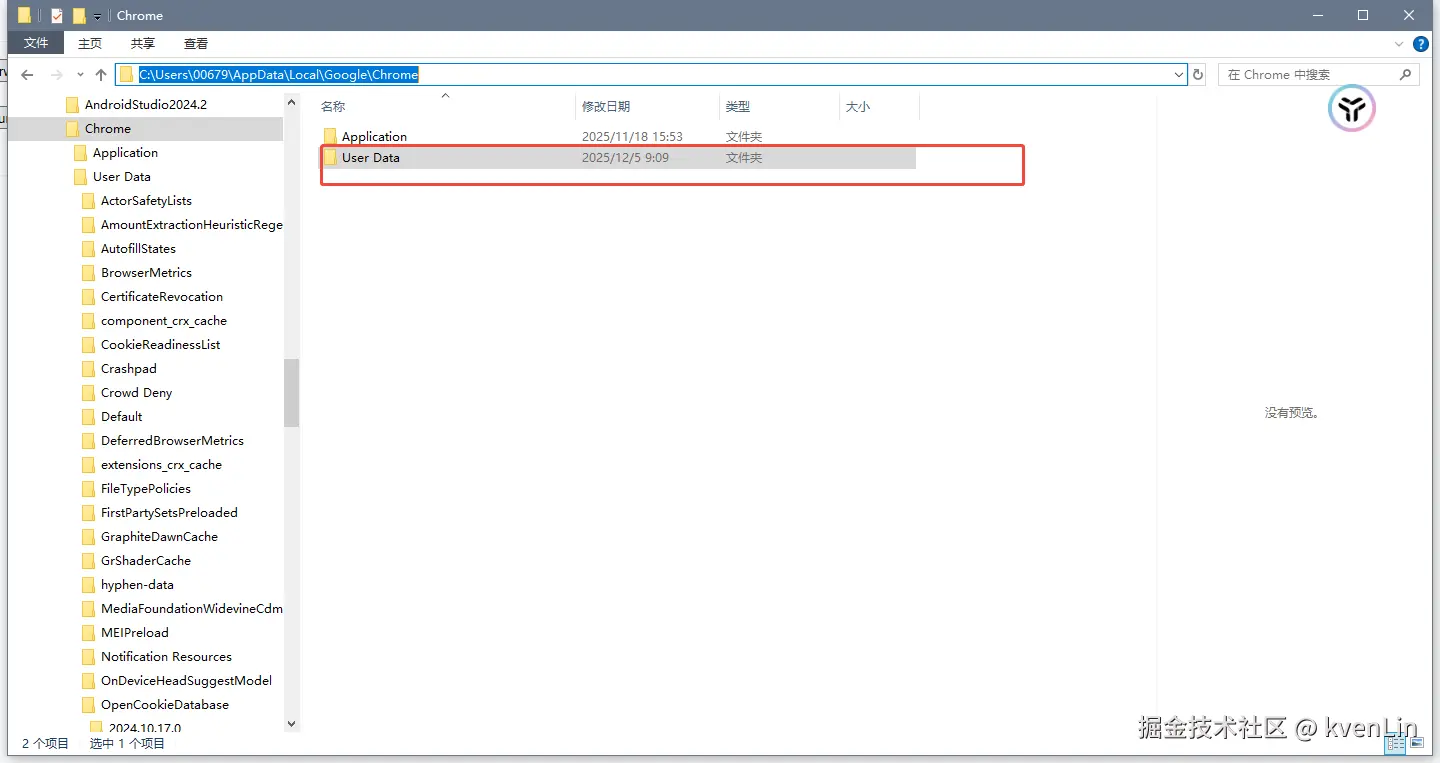Select MediaFoundationWidevineCdm in the tree
This screenshot has width=1440, height=763.
(x=191, y=608)
